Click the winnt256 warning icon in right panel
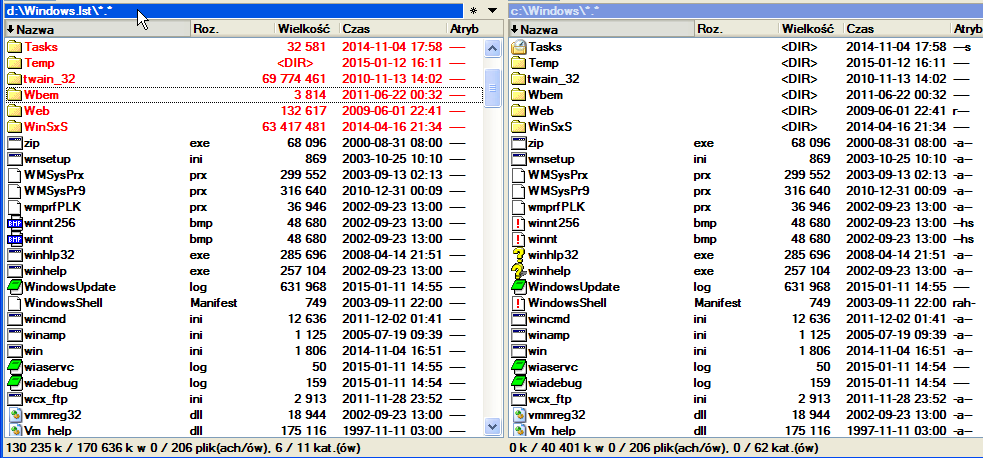The width and height of the screenshot is (983, 458). click(518, 223)
